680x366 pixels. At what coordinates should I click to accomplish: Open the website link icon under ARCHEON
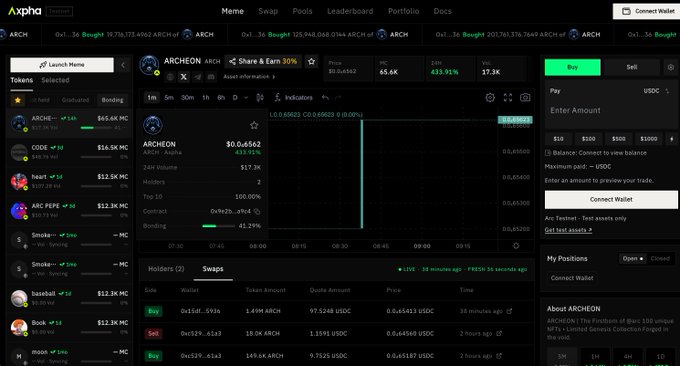(170, 77)
